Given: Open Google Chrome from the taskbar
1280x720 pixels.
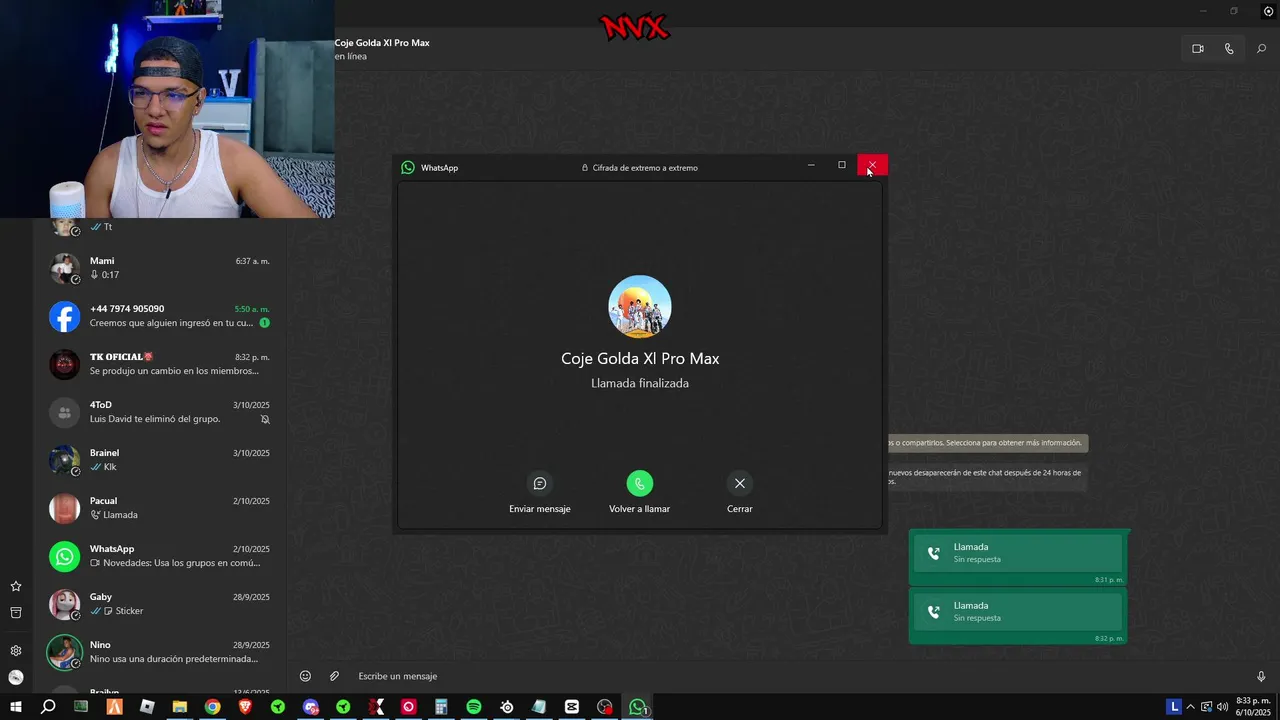Looking at the screenshot, I should pyautogui.click(x=213, y=707).
